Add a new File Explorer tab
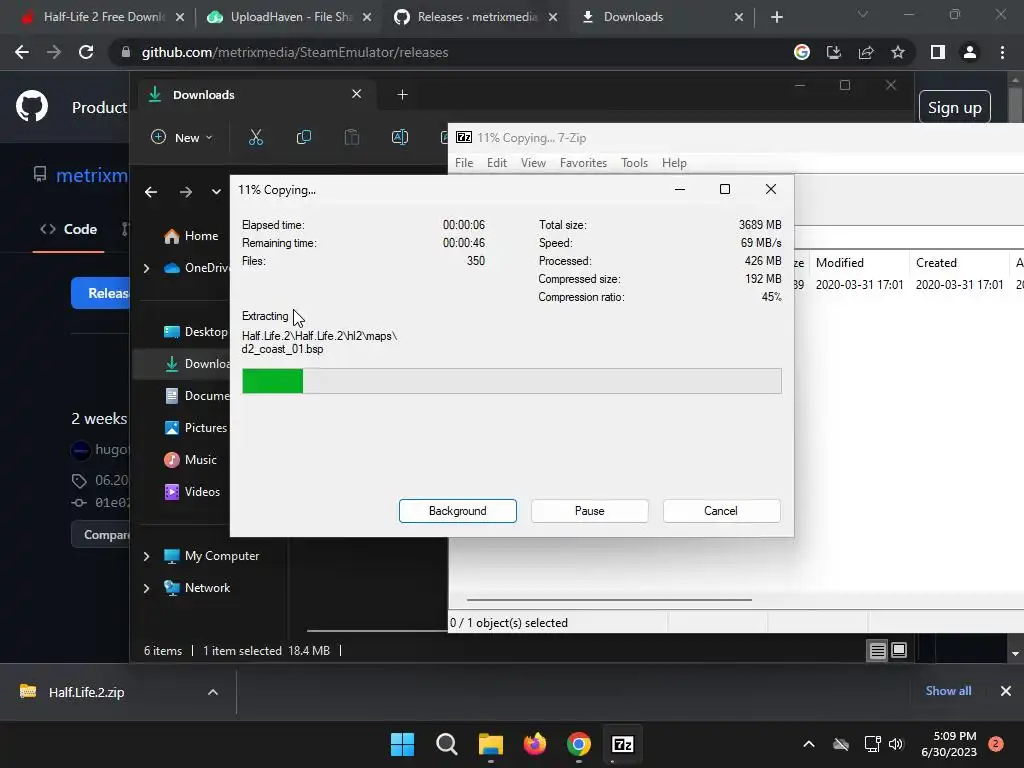 402,95
